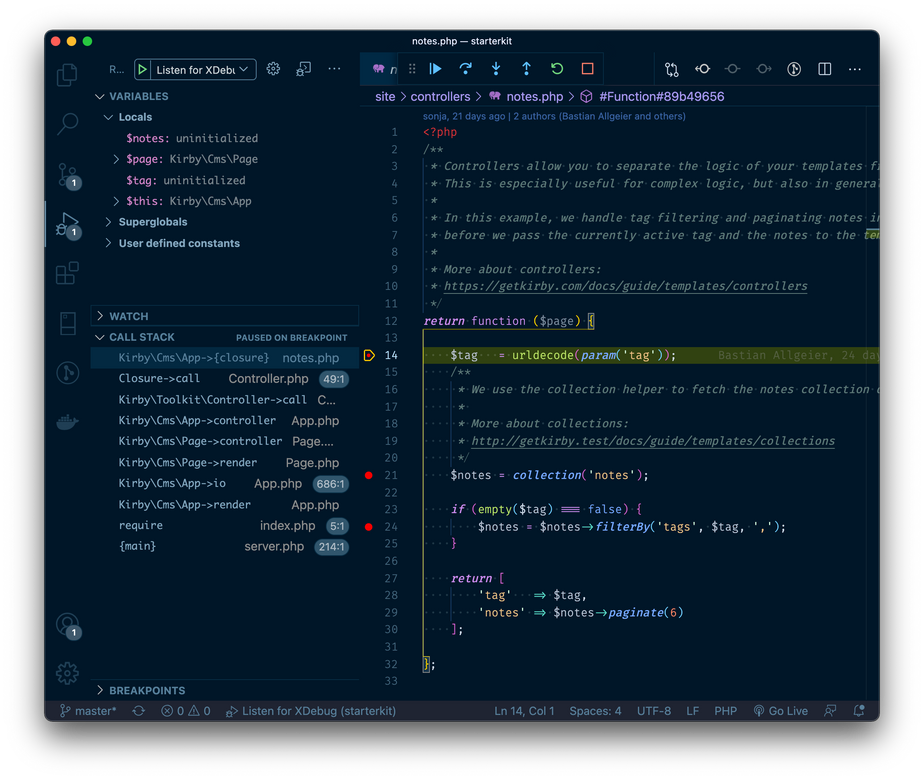Toggle the breakpoint on line 24
The image size is (924, 780).
tap(369, 526)
